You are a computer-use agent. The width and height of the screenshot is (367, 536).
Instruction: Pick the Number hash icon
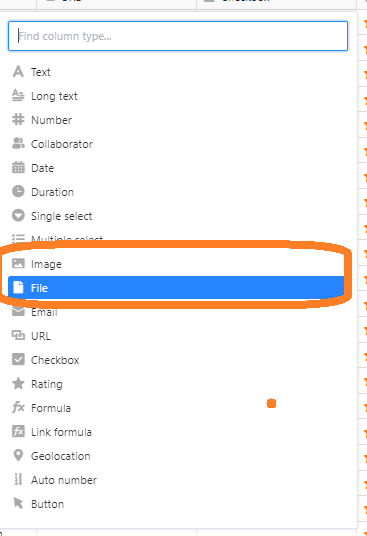(x=18, y=120)
